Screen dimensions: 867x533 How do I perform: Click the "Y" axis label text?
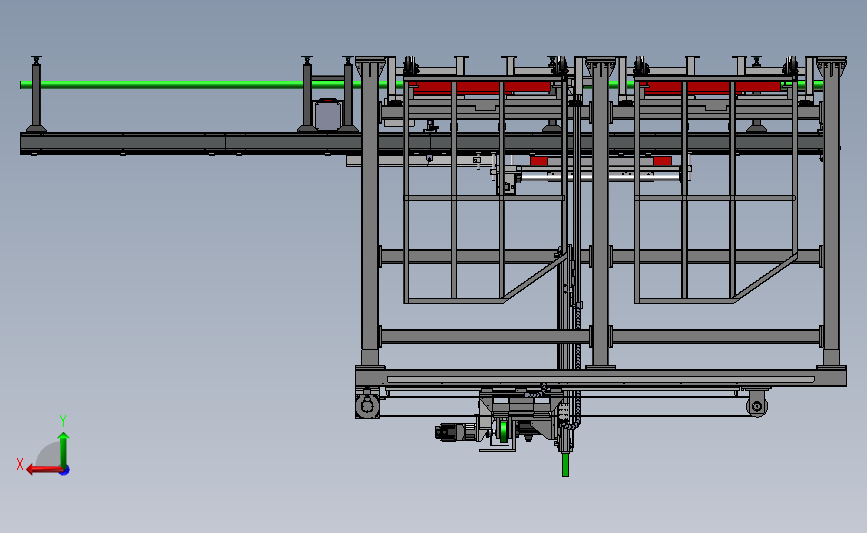click(x=63, y=421)
